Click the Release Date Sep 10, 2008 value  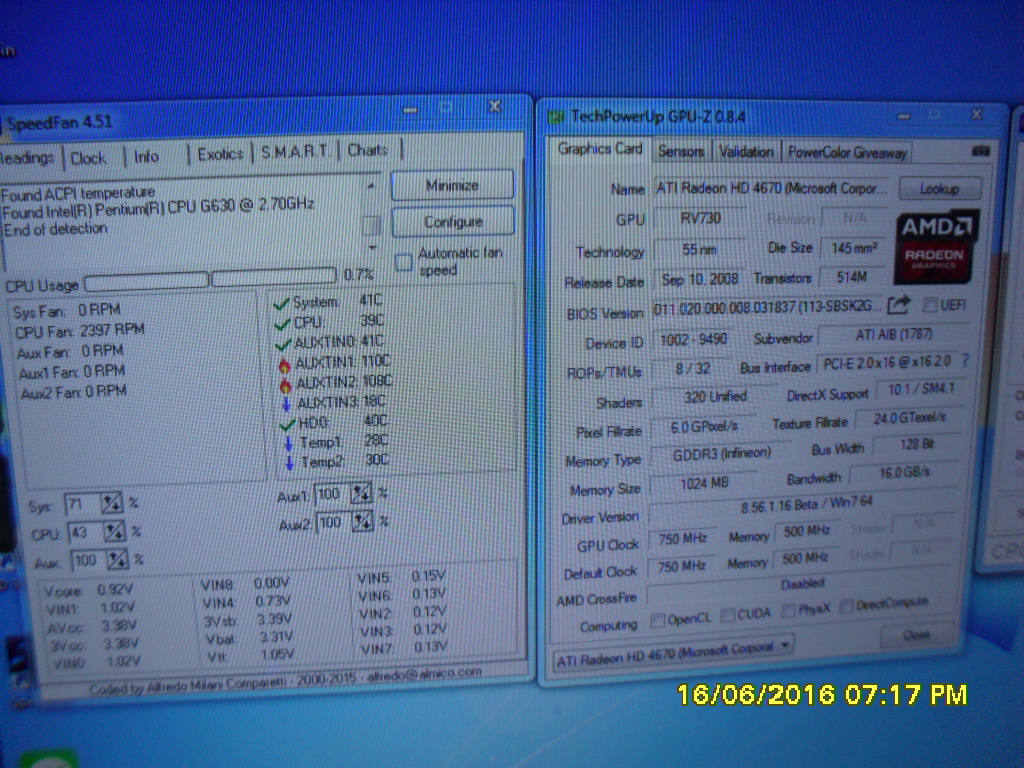(699, 280)
